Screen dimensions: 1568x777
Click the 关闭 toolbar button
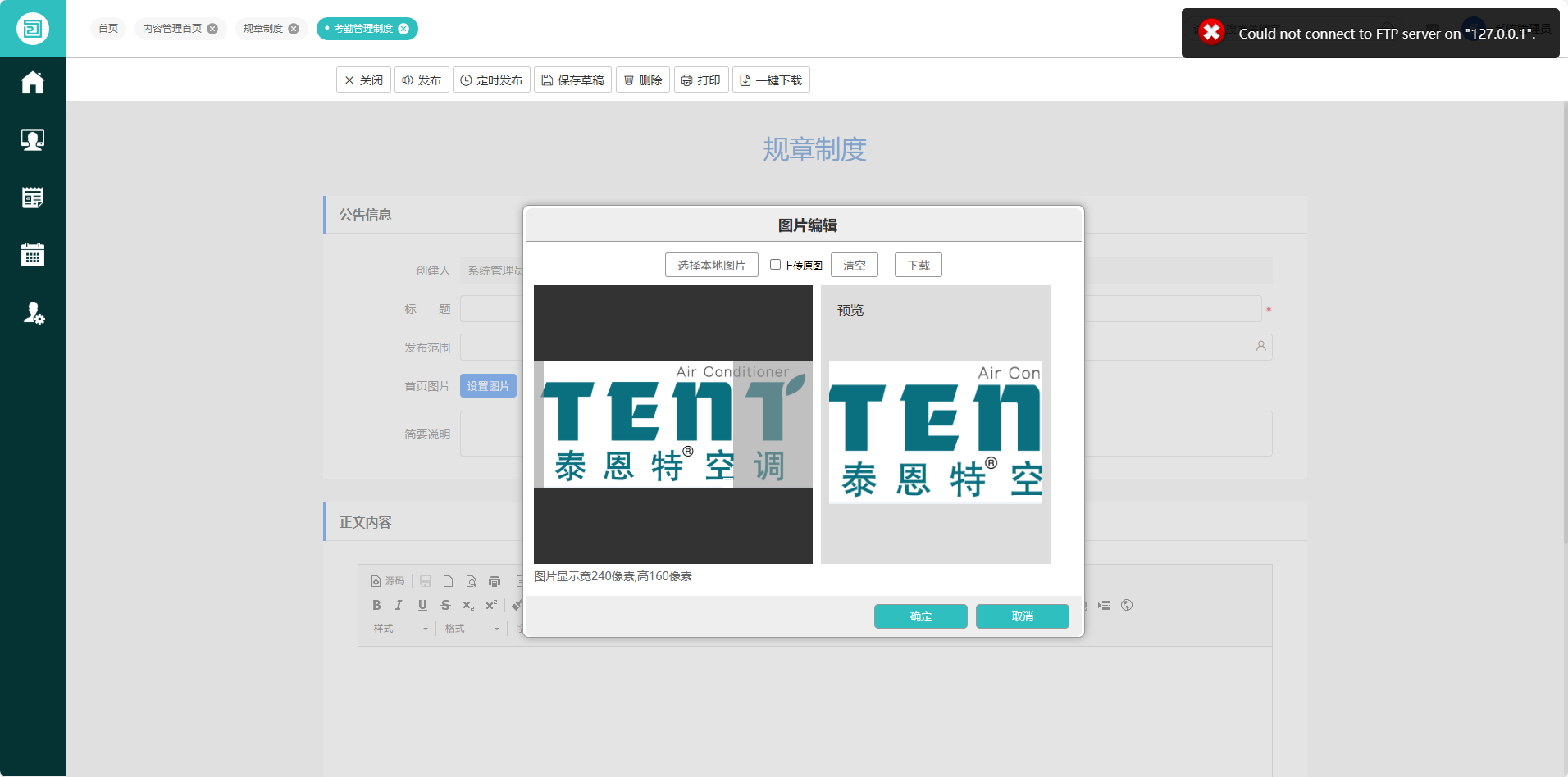(363, 80)
